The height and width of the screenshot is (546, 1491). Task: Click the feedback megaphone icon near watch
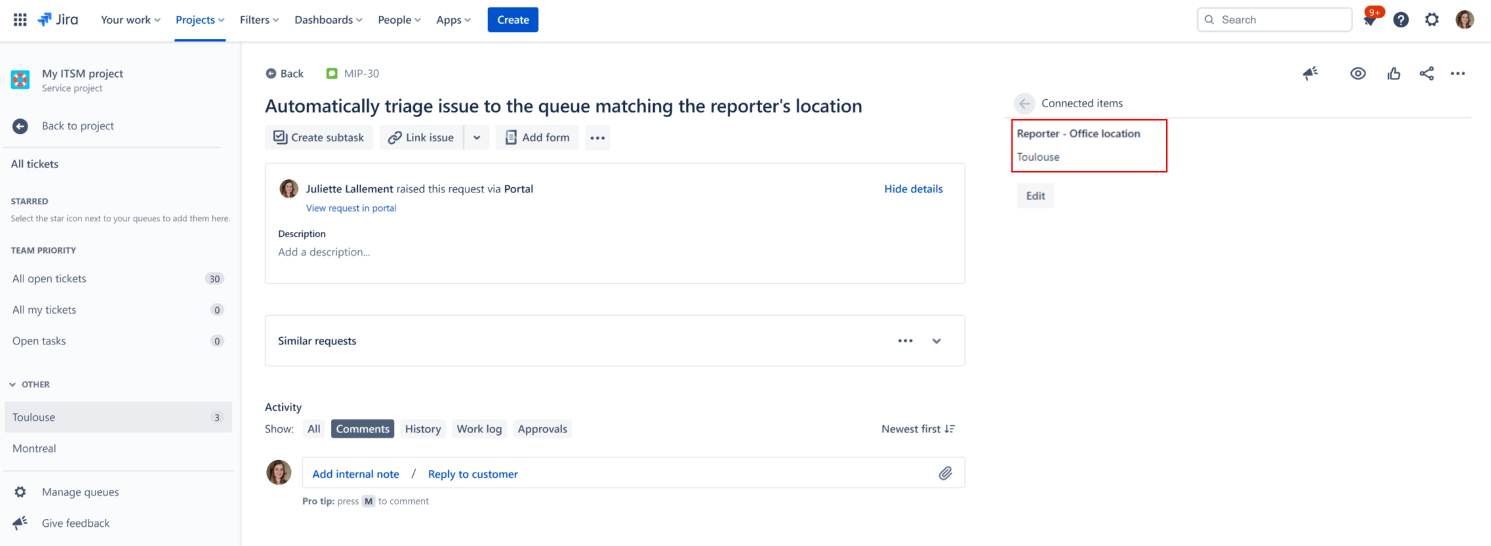[x=1310, y=74]
